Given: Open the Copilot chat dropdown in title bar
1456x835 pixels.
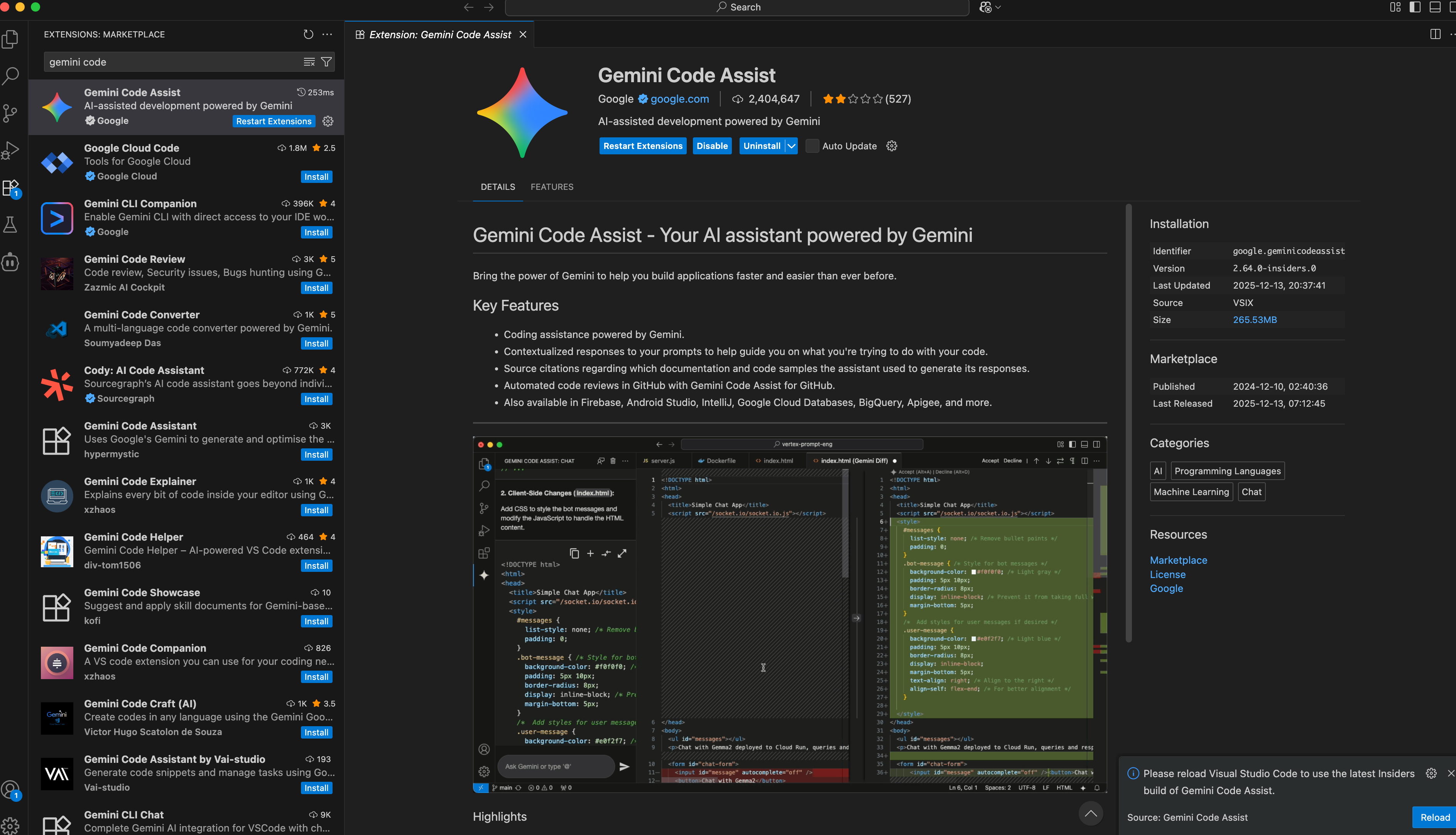Looking at the screenshot, I should 998,7.
